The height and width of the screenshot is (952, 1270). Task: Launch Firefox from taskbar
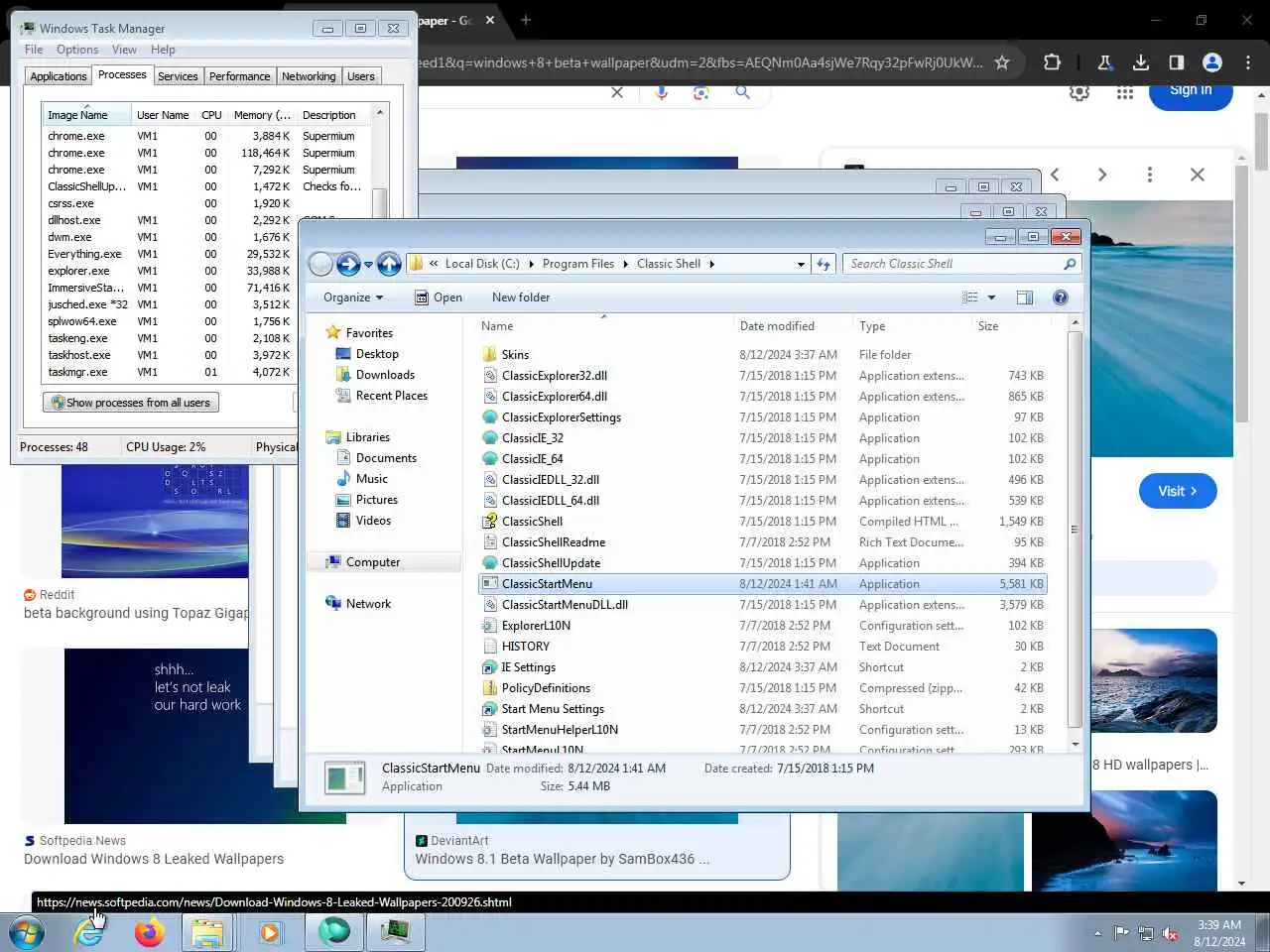coord(150,933)
